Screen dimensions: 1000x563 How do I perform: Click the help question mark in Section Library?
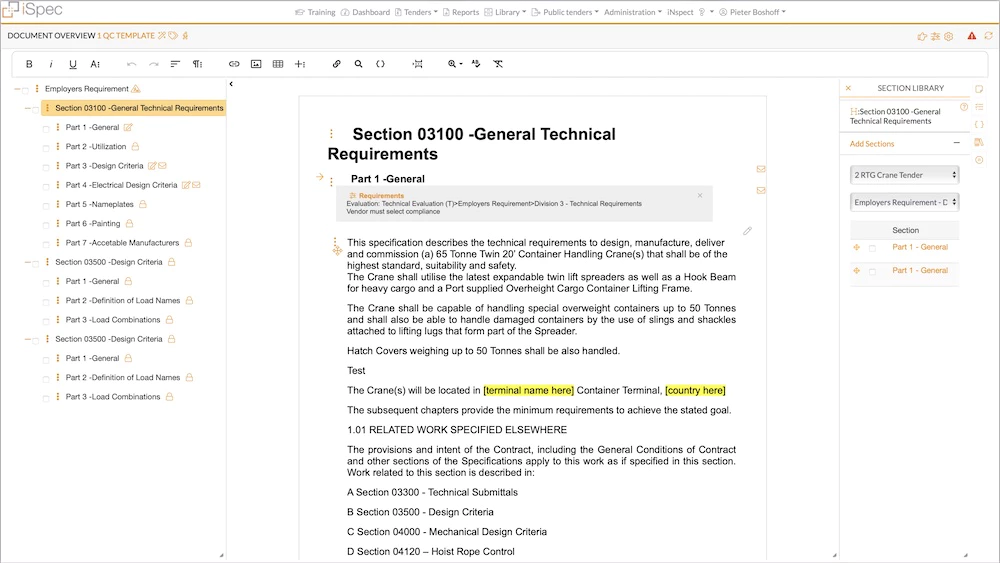pos(964,107)
